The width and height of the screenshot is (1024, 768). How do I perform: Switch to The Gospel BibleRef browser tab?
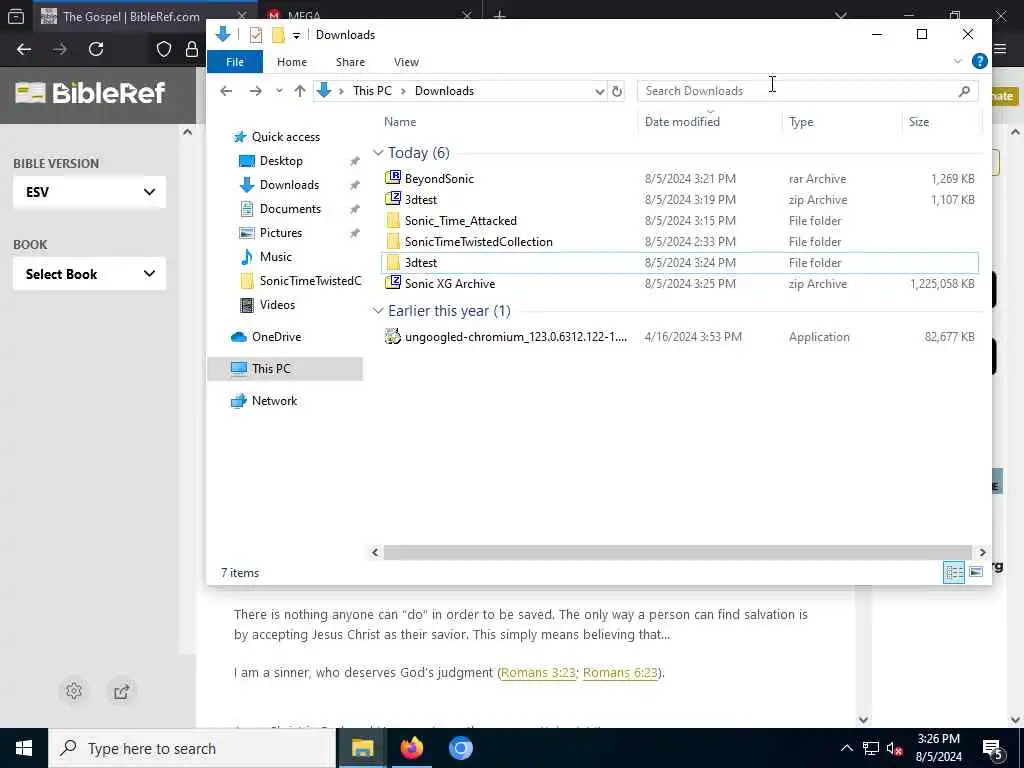131,16
